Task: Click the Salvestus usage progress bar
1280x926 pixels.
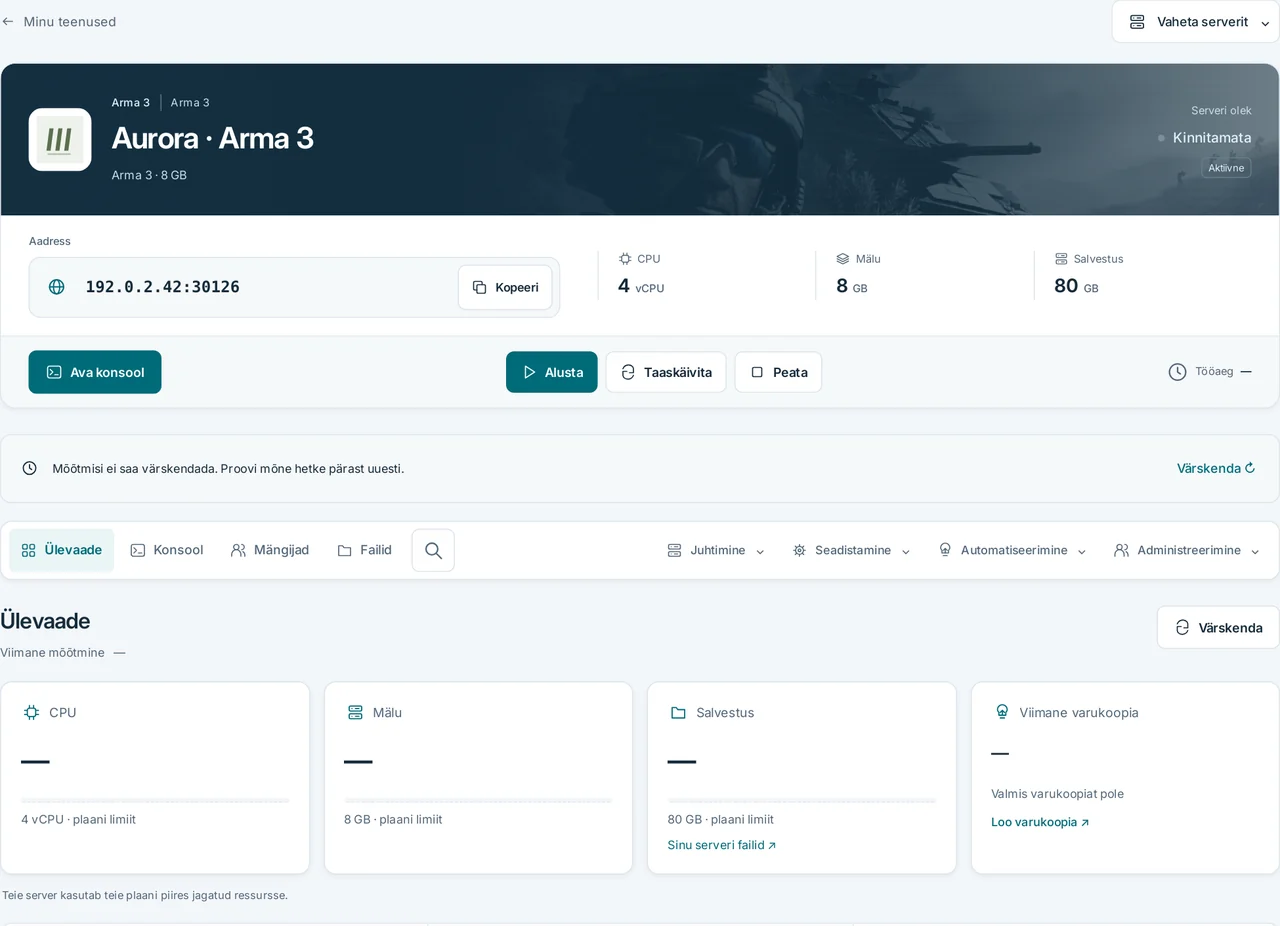Action: [802, 800]
